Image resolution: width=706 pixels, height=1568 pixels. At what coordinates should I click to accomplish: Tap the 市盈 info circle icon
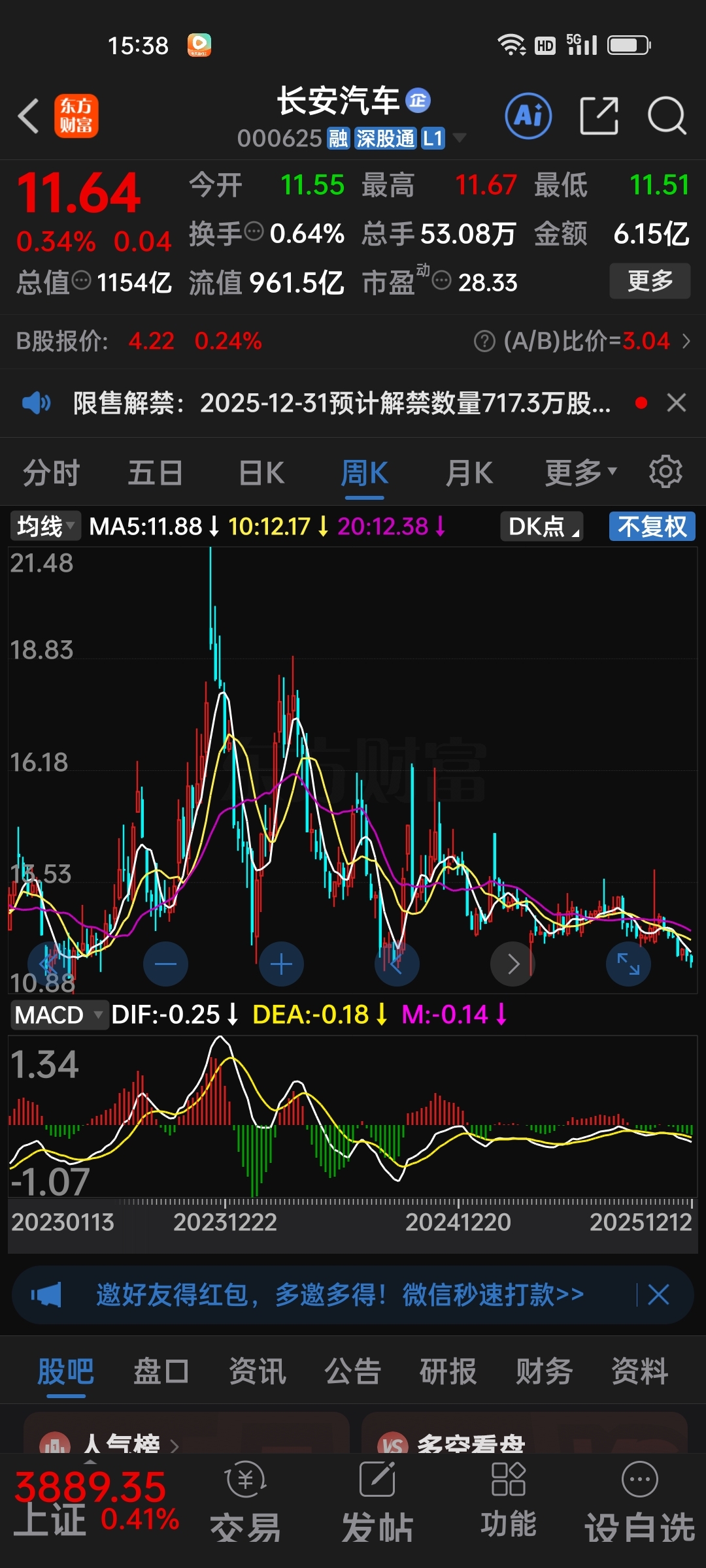tap(442, 281)
